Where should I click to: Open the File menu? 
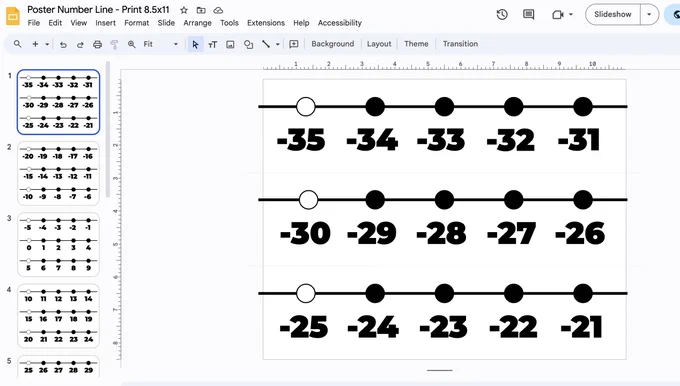coord(34,23)
